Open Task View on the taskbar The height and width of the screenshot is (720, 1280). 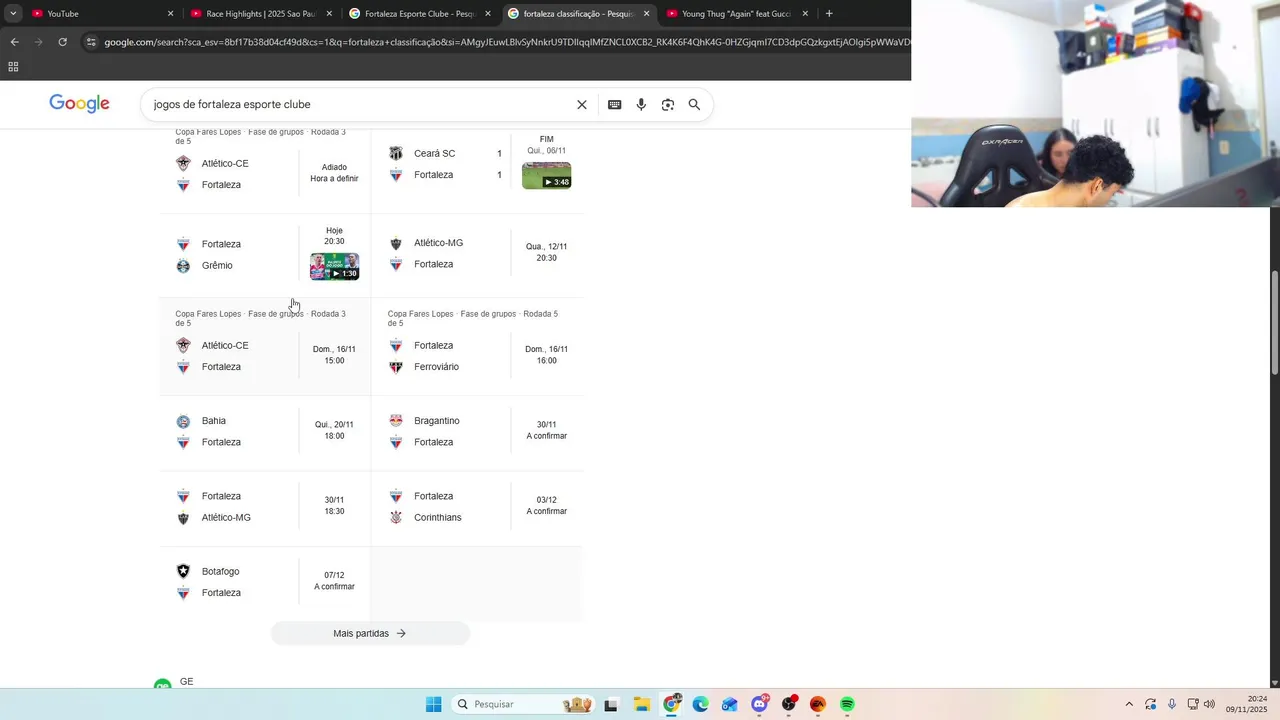[x=612, y=705]
